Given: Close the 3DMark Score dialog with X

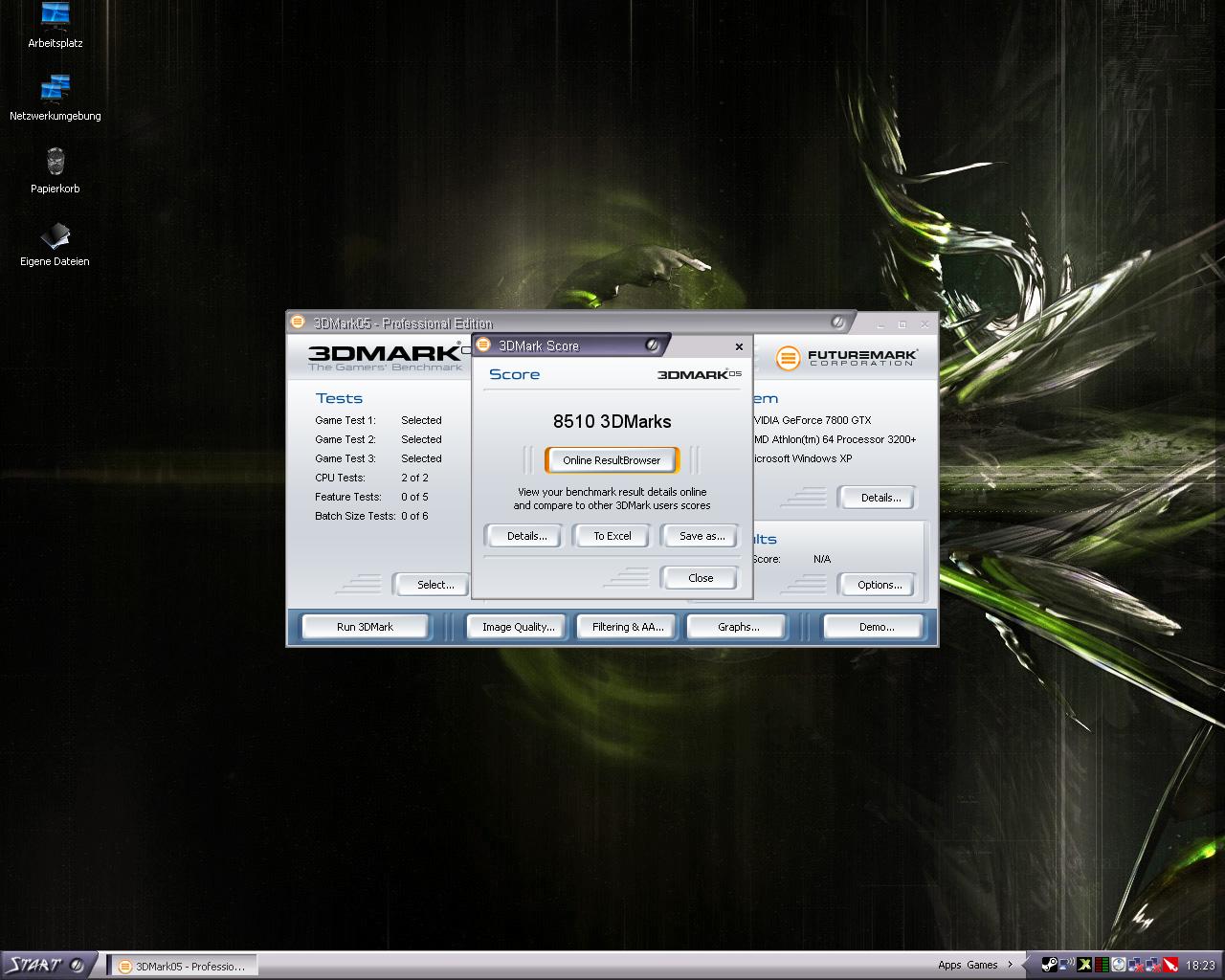Looking at the screenshot, I should (739, 346).
